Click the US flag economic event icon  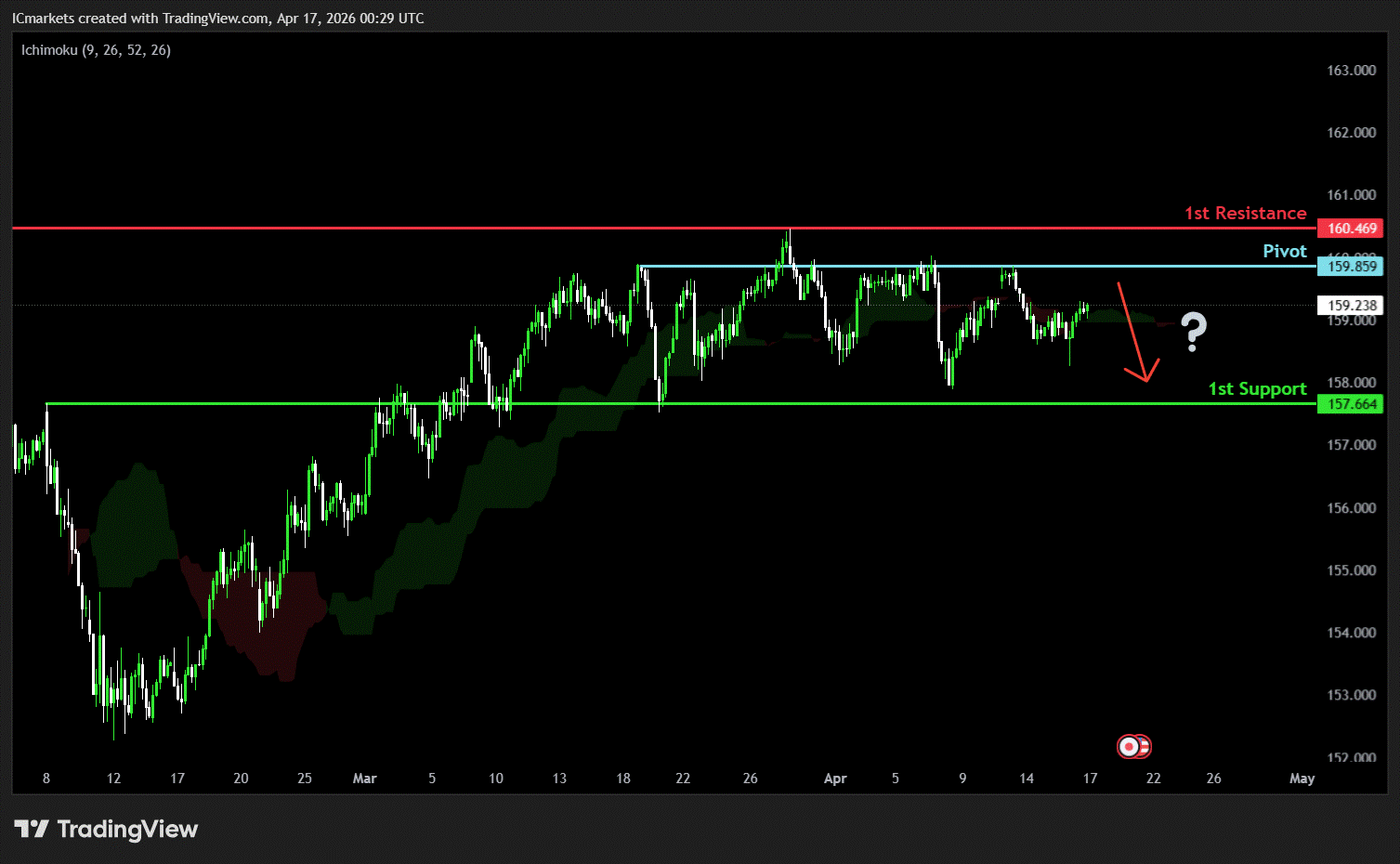(1144, 746)
